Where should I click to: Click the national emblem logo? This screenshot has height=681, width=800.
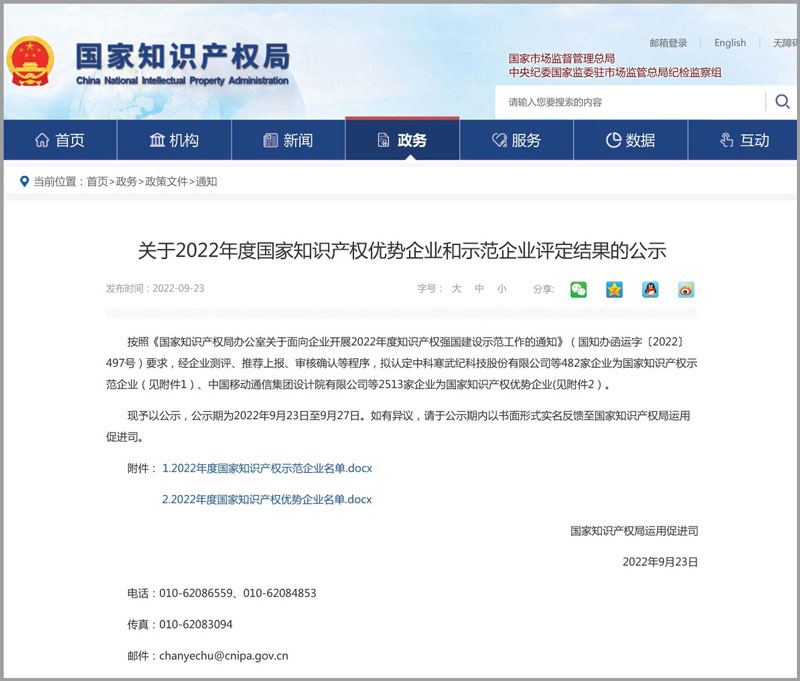tap(30, 61)
